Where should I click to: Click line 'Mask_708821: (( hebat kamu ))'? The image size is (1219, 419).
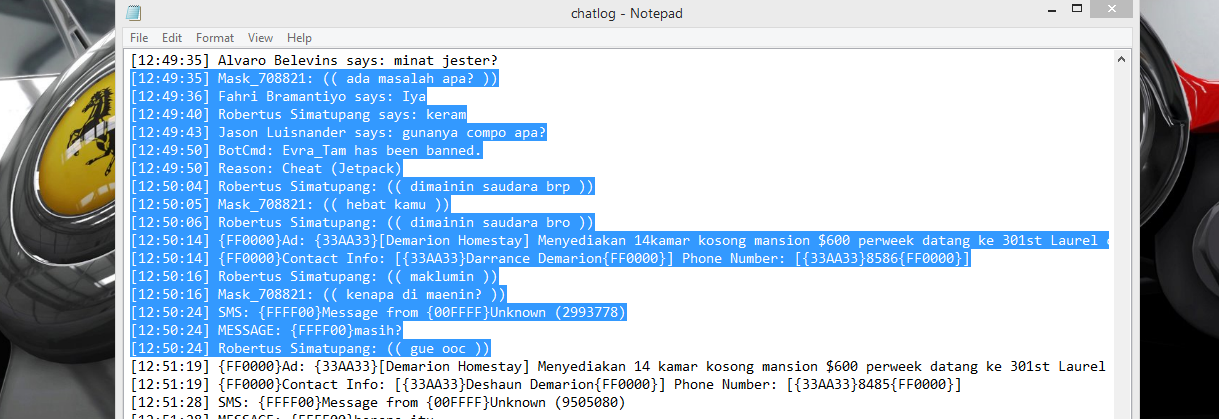coord(291,204)
